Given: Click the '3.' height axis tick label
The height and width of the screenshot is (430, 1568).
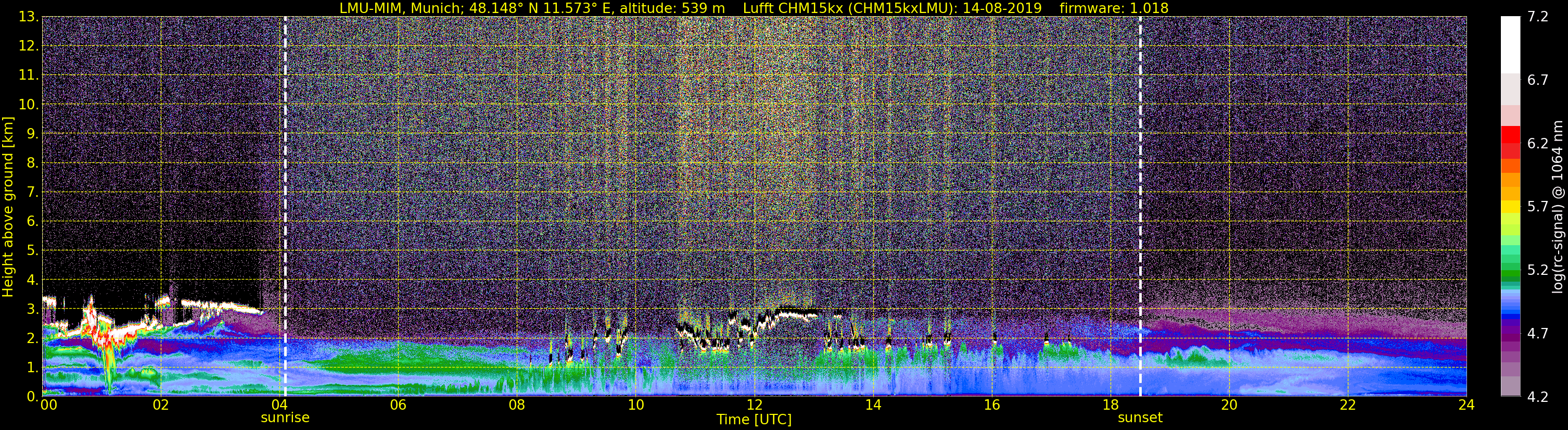Looking at the screenshot, I should click(x=33, y=309).
